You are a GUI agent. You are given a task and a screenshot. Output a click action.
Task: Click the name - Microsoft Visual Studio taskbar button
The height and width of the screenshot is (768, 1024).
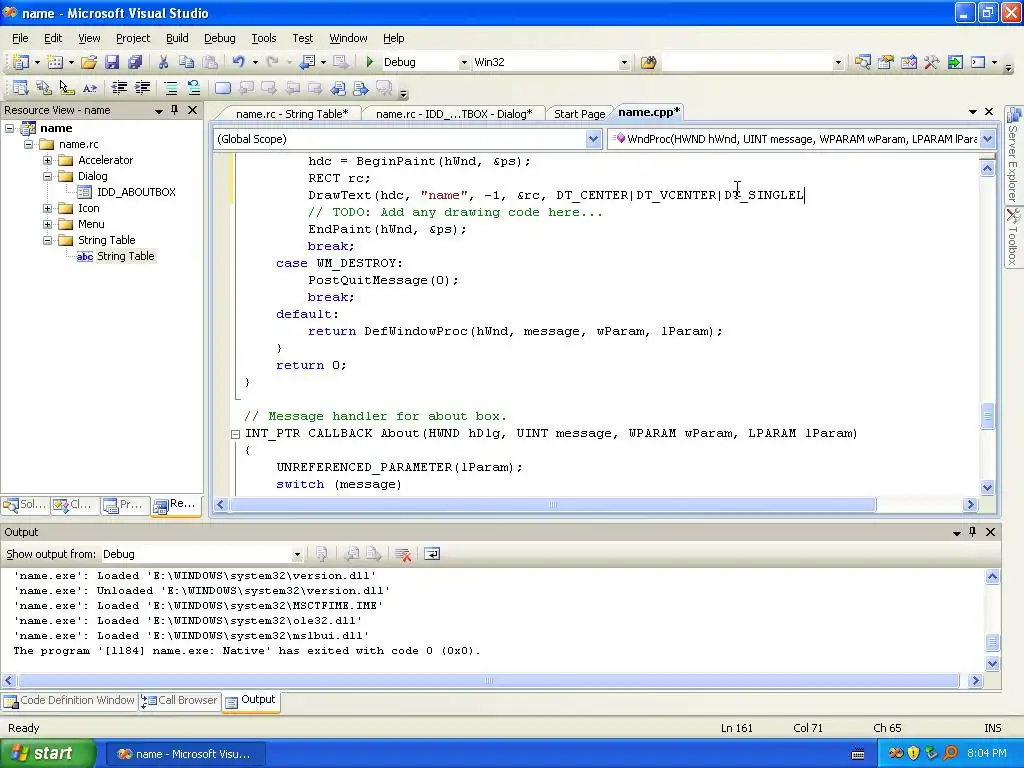coord(185,754)
